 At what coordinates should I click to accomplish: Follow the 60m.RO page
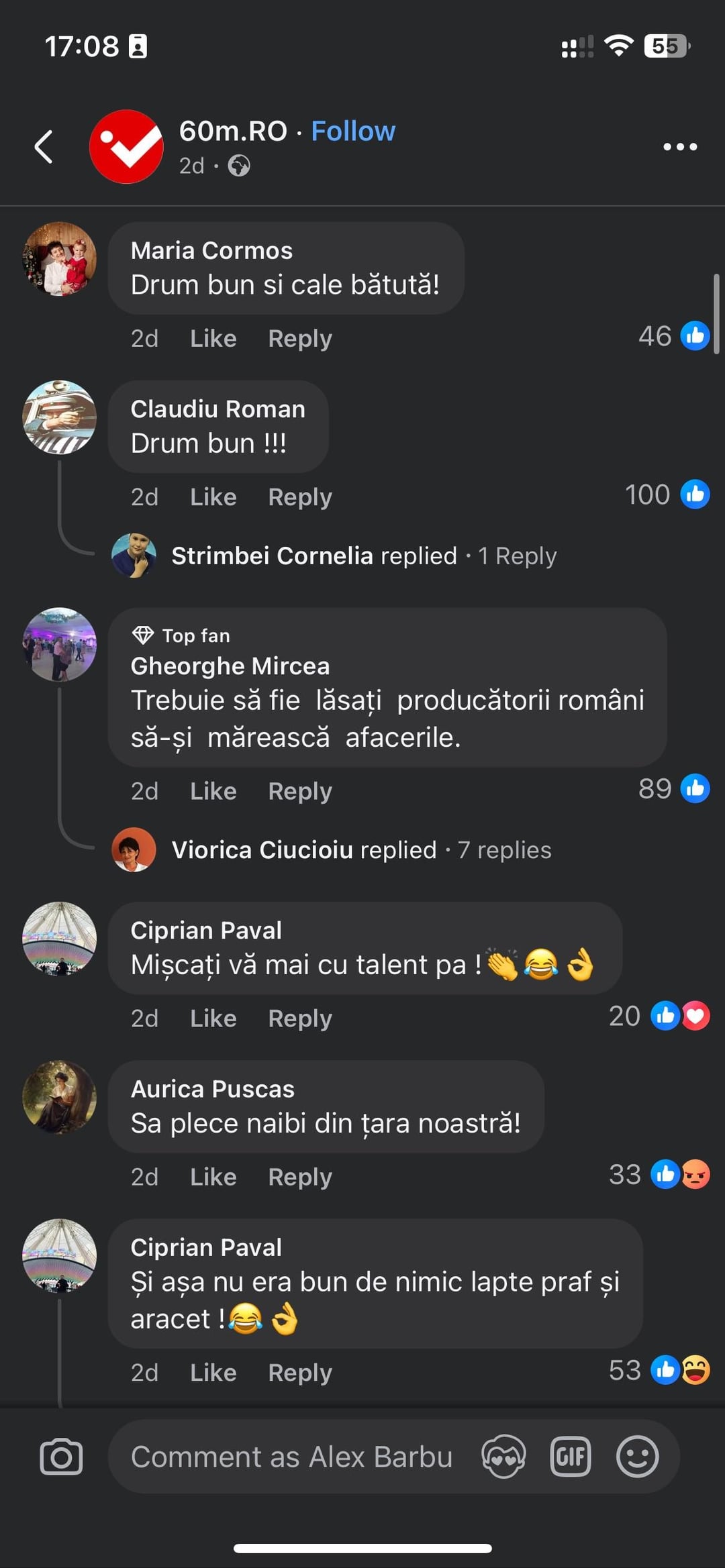click(x=353, y=131)
